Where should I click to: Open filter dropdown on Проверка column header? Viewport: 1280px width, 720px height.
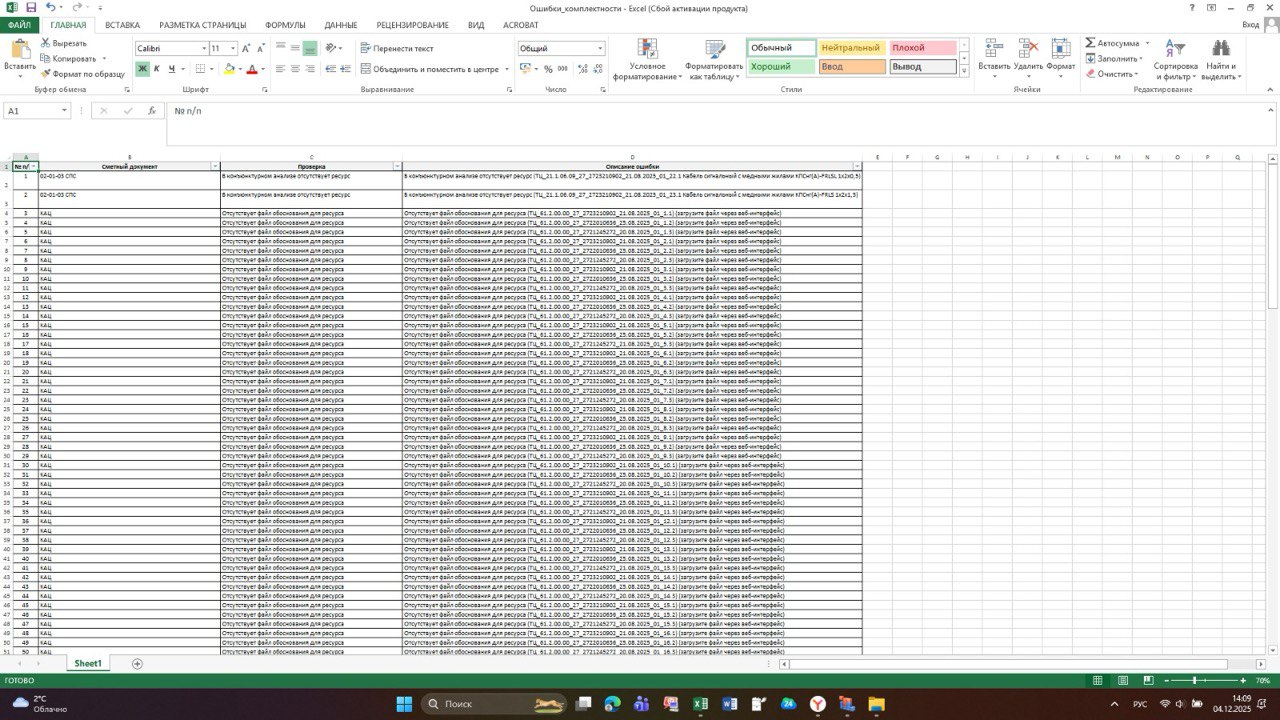397,166
